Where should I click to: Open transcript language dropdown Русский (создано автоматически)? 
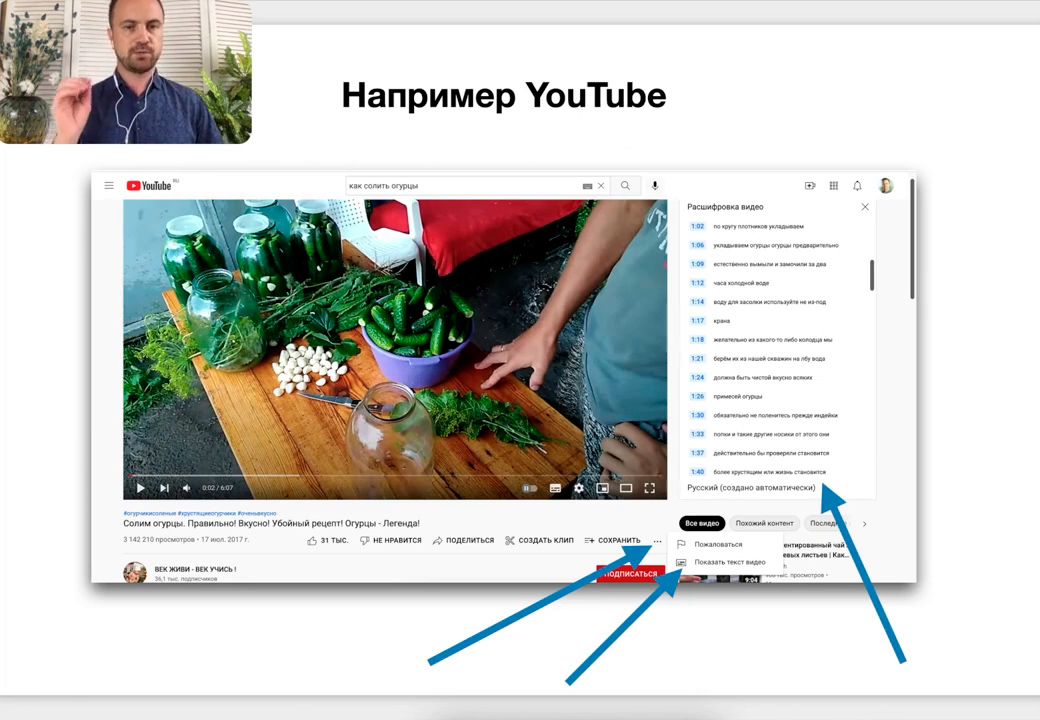tap(751, 488)
